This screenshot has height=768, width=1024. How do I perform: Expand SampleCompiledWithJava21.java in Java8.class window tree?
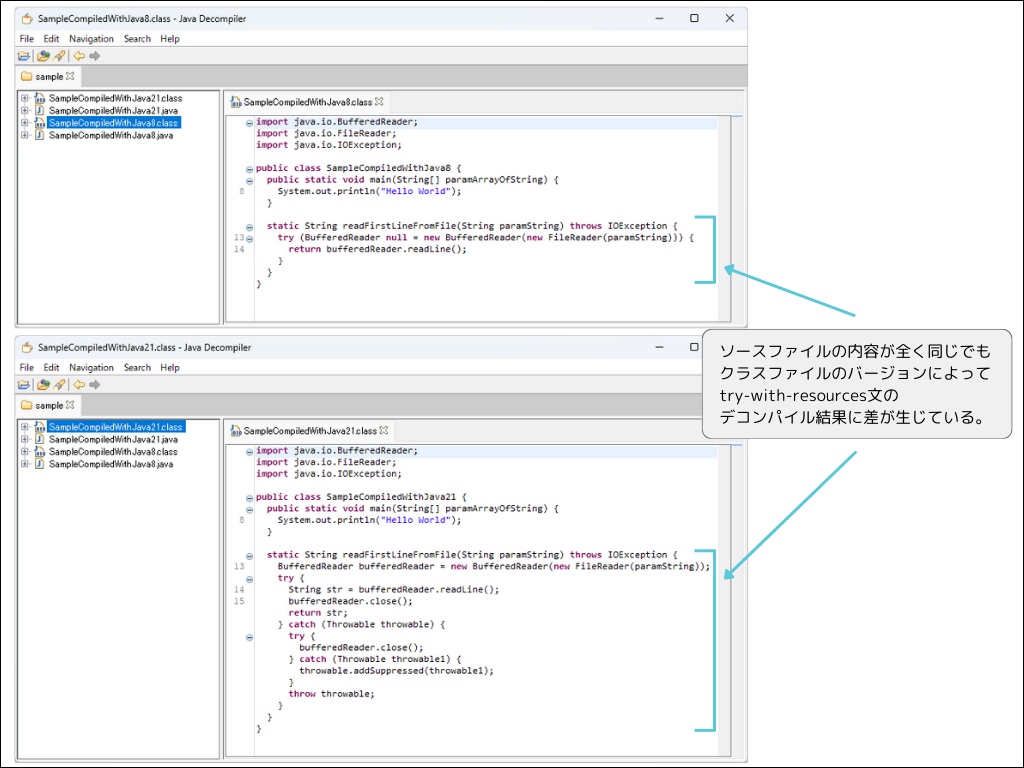(25, 111)
